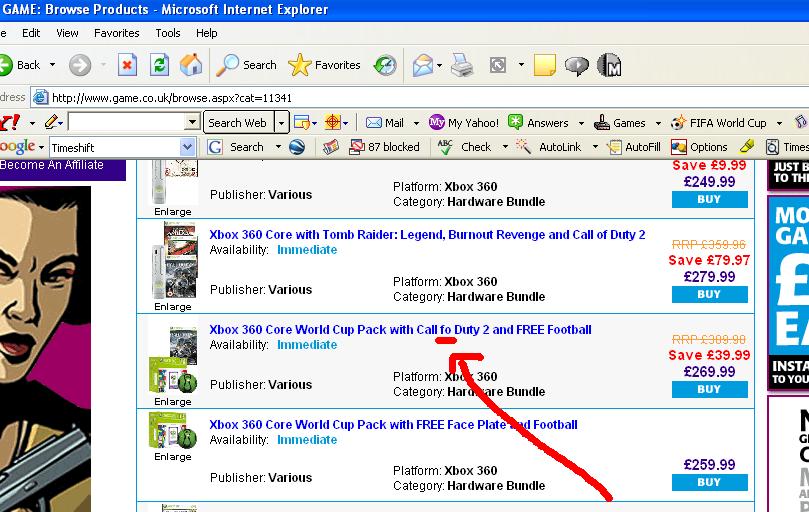The height and width of the screenshot is (512, 809).
Task: Open the Help menu
Action: tap(206, 33)
